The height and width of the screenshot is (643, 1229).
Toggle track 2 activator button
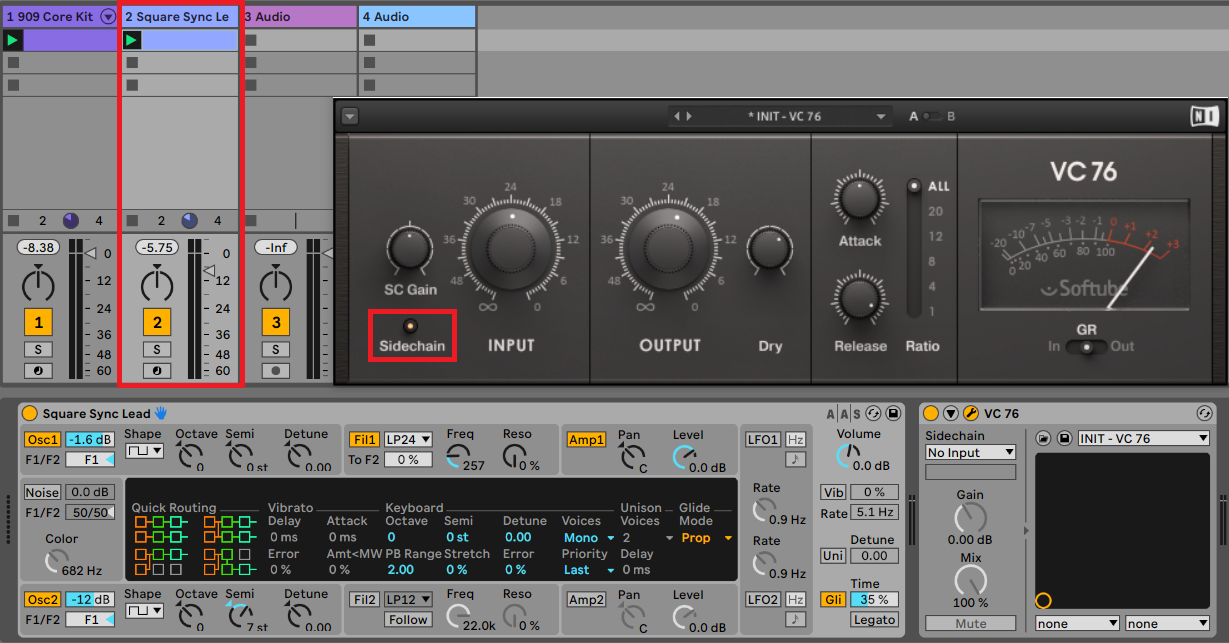tap(157, 323)
